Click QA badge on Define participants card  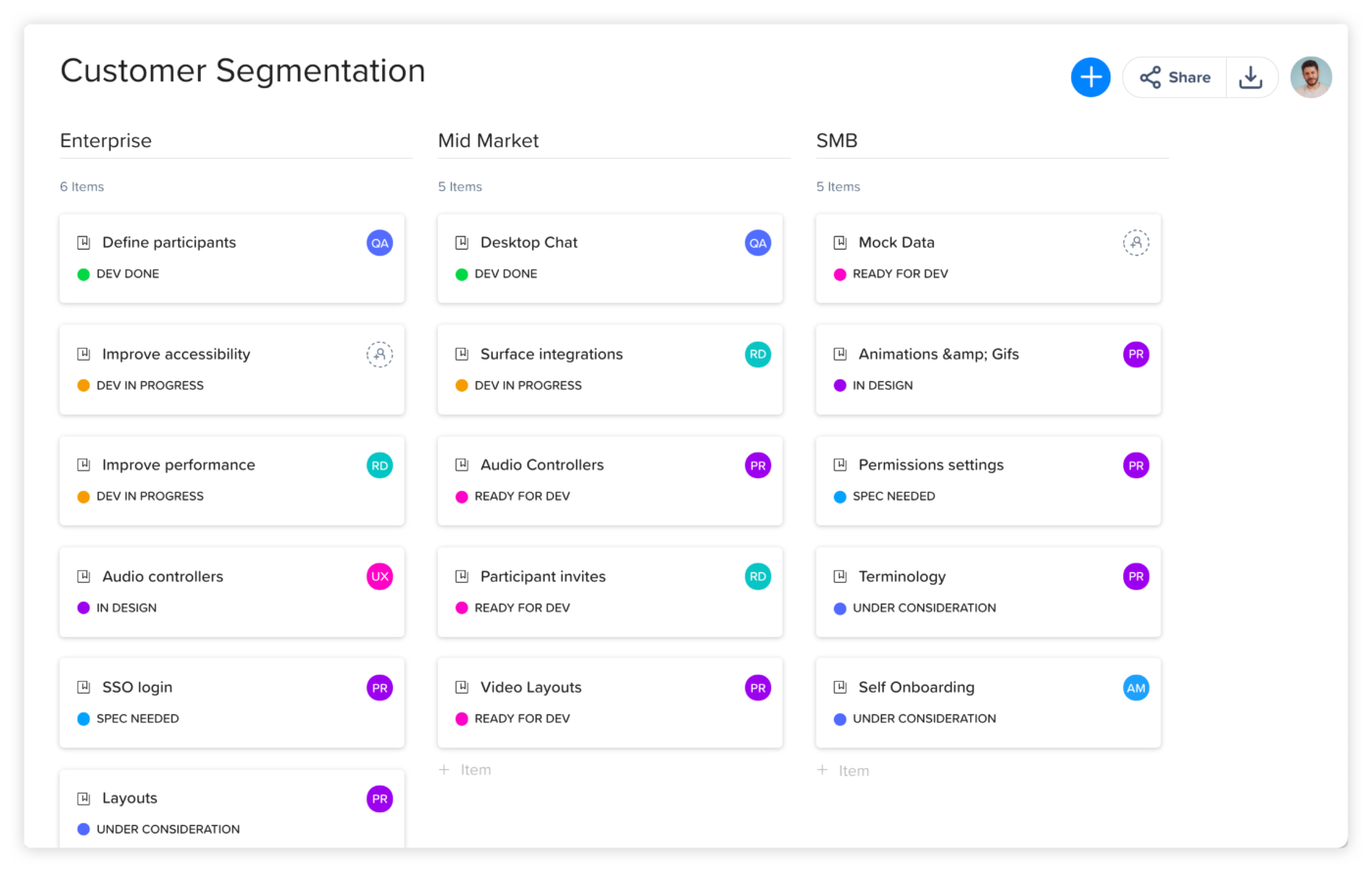(x=379, y=243)
